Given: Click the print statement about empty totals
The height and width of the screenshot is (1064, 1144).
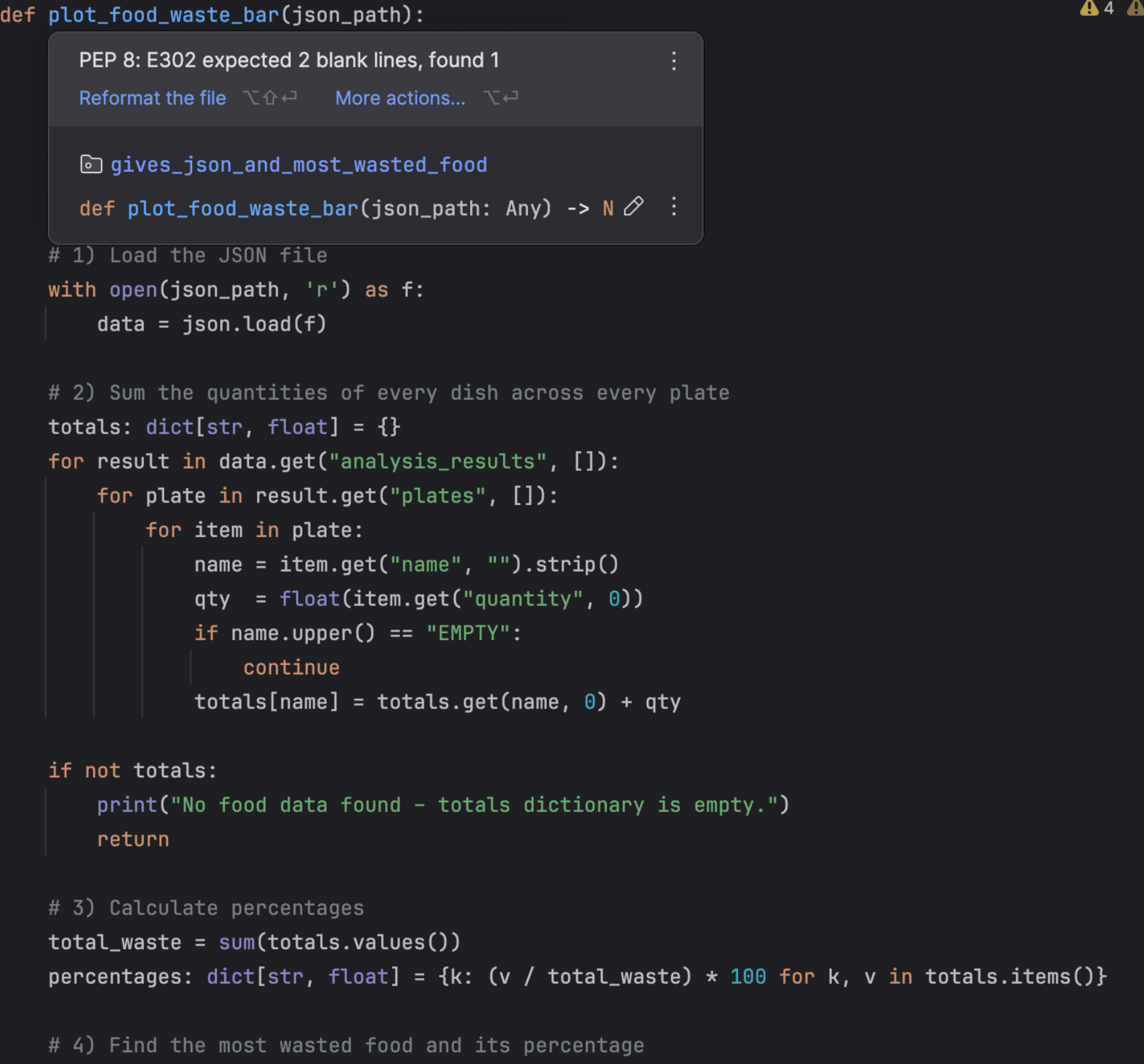Looking at the screenshot, I should pyautogui.click(x=443, y=804).
